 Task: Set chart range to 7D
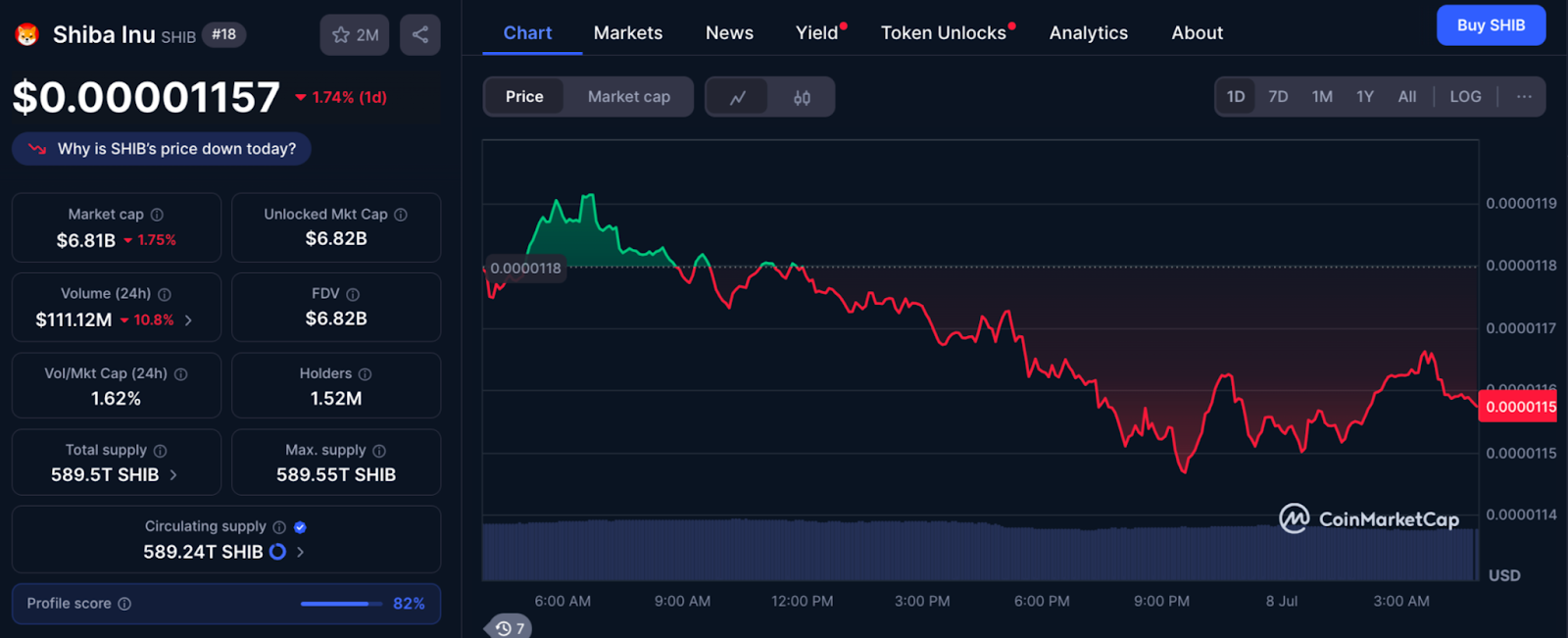coord(1278,96)
